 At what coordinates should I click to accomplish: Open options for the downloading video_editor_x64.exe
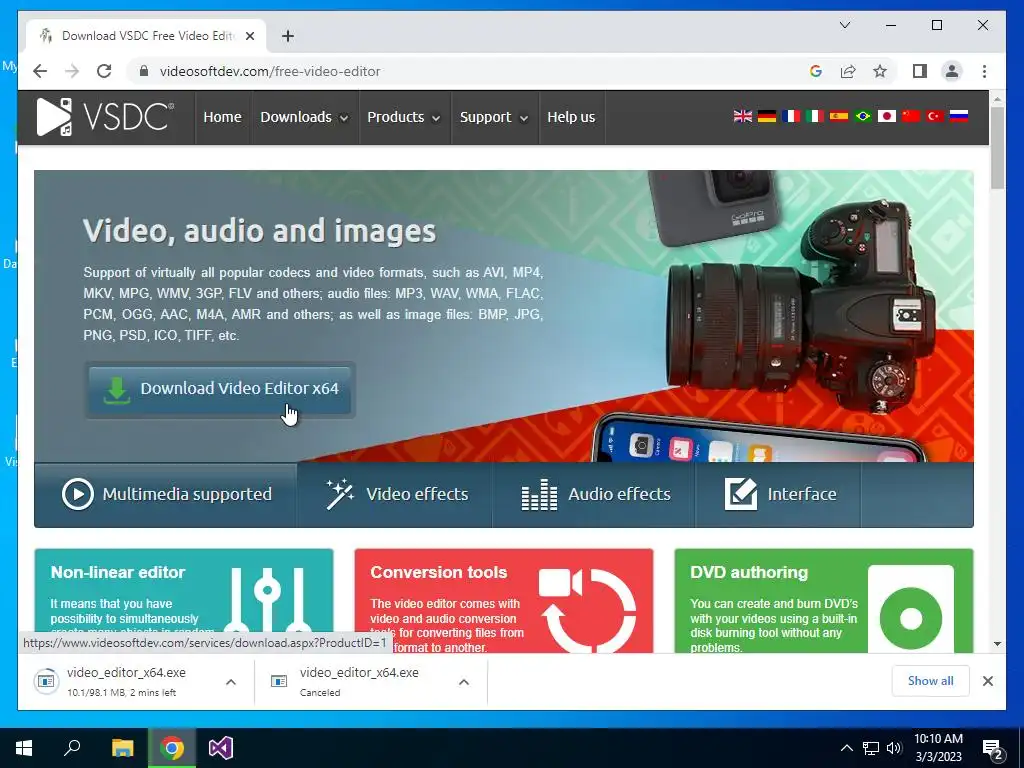pos(231,682)
